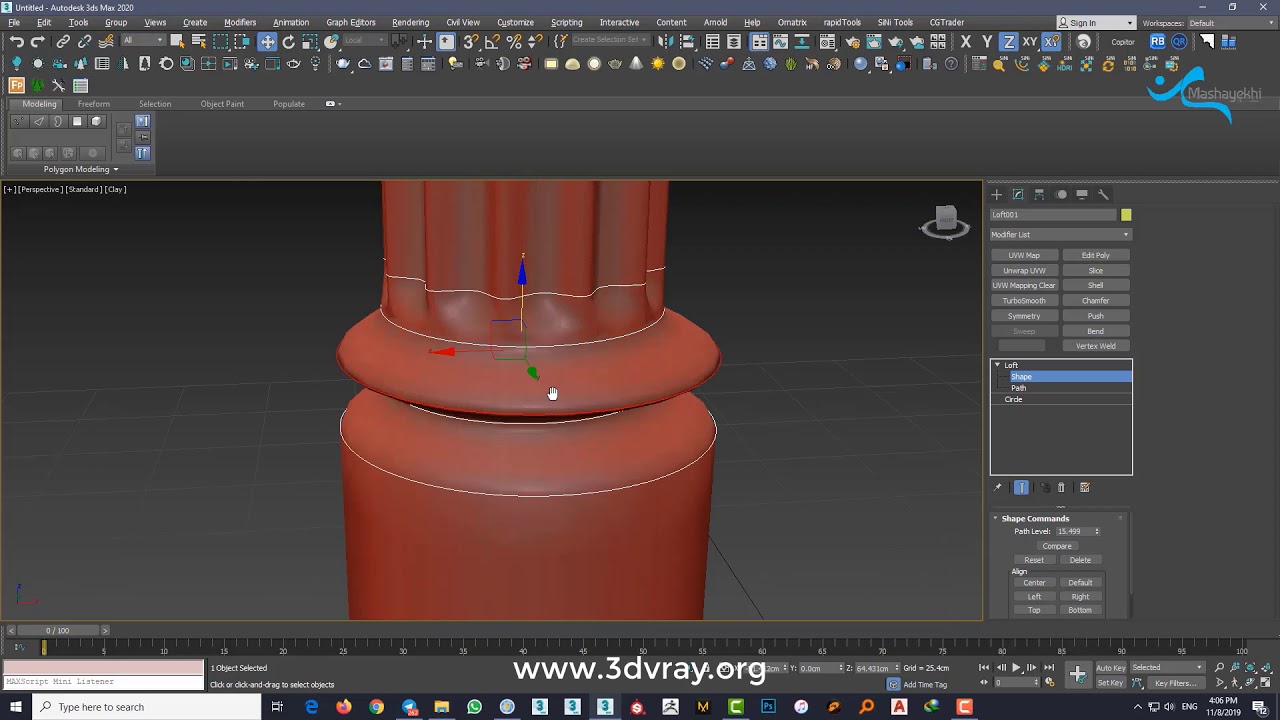Click the Compare button
The width and height of the screenshot is (1280, 720).
[1056, 546]
